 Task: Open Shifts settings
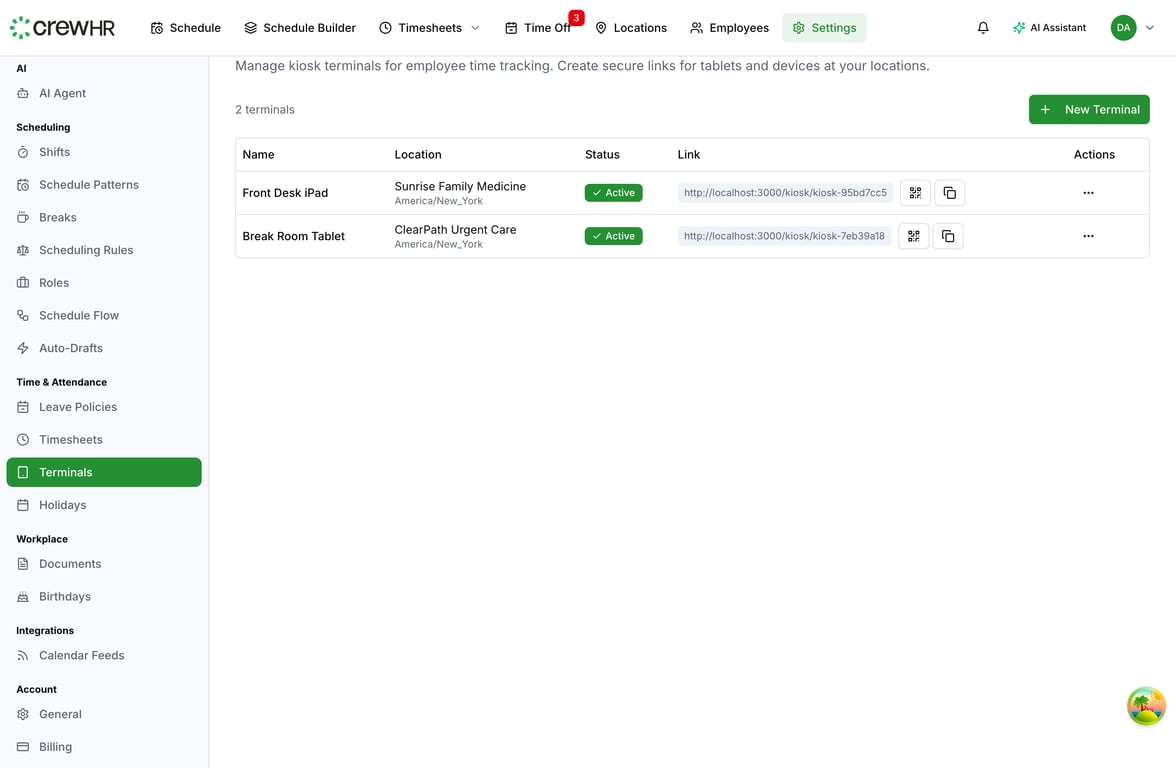[x=104, y=152]
